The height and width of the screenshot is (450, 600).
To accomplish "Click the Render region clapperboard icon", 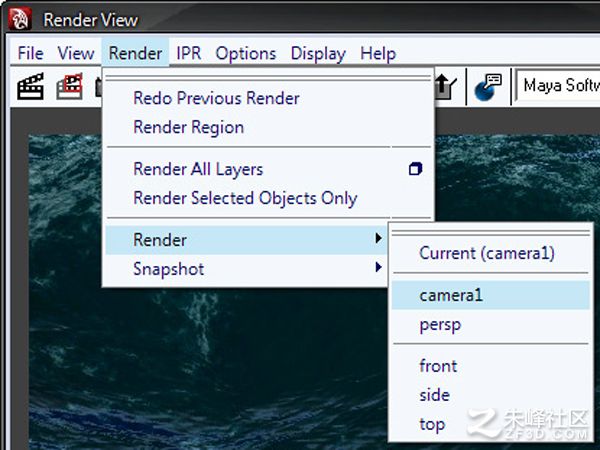I will coord(70,86).
